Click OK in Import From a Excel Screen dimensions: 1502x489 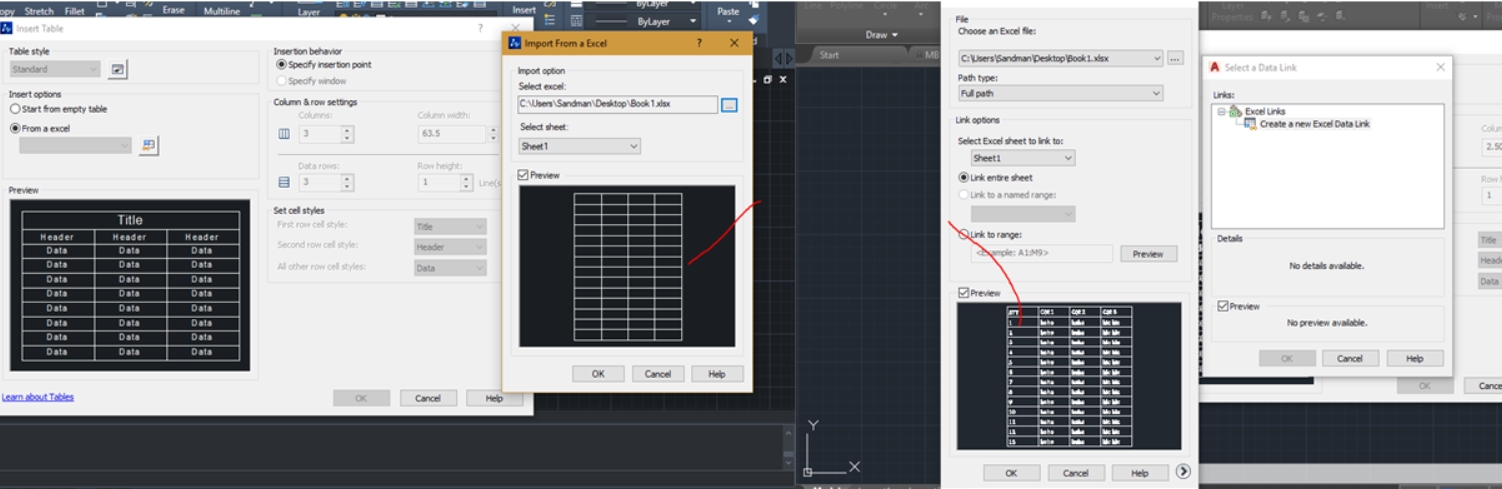(598, 374)
